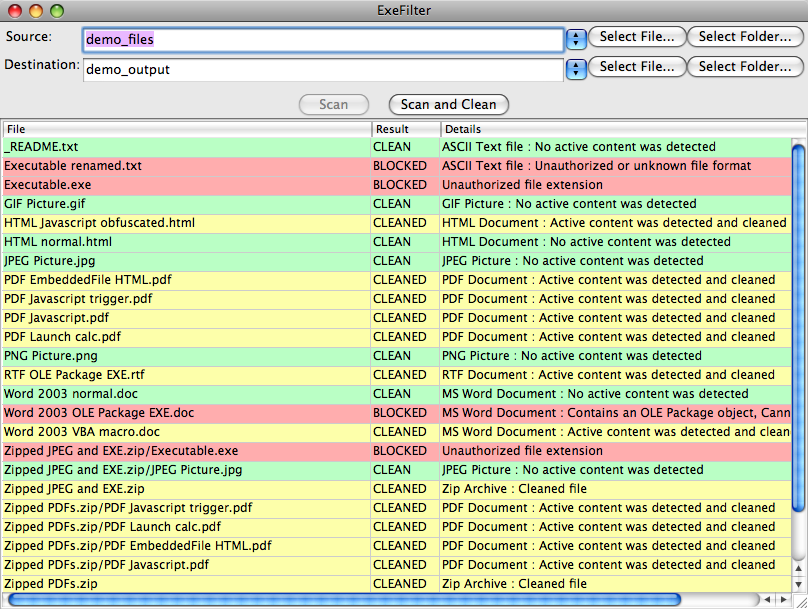Click the window resize grip corner

tap(800, 601)
